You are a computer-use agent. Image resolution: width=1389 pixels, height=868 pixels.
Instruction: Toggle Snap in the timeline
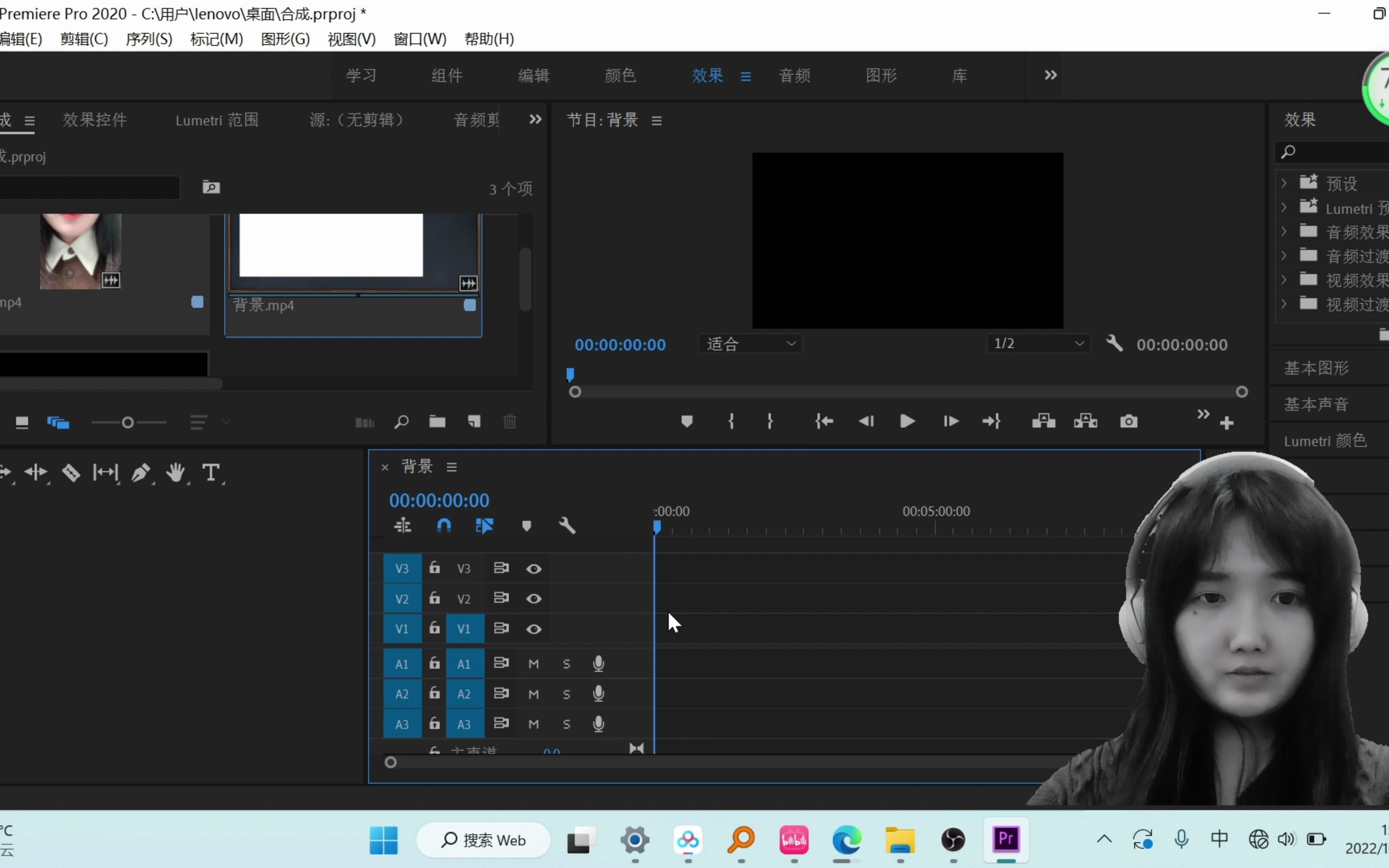[x=444, y=526]
